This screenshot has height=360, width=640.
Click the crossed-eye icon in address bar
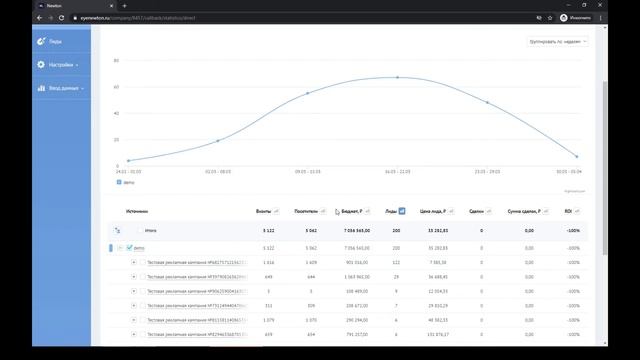[x=539, y=18]
